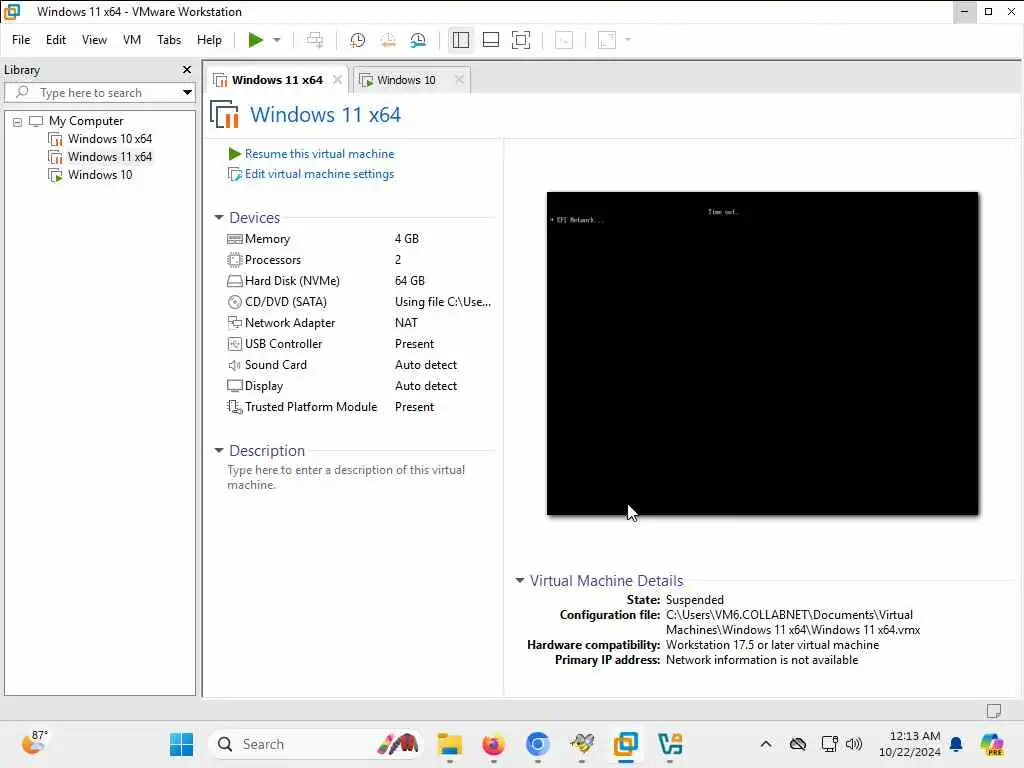Select Windows 10 x64 in library tree
1024x768 pixels.
[x=110, y=138]
